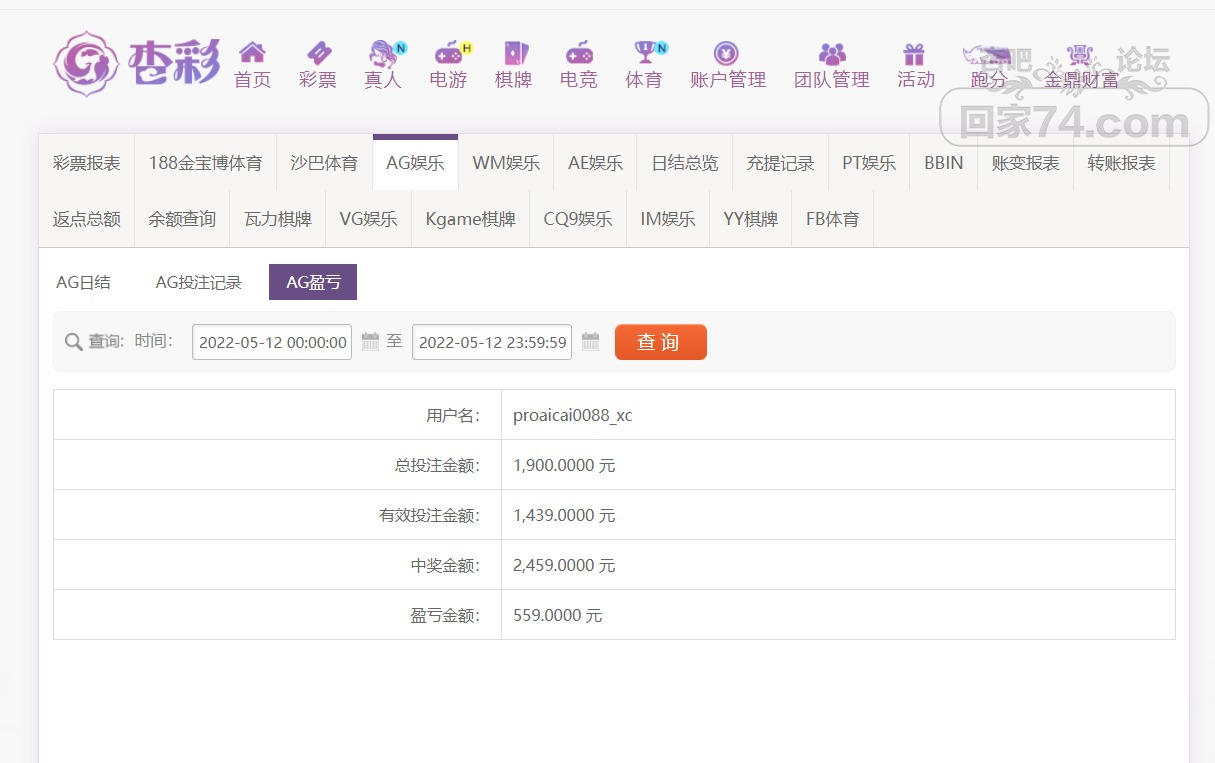This screenshot has width=1215, height=763.
Task: Open the 团队管理 people icon
Action: [832, 53]
